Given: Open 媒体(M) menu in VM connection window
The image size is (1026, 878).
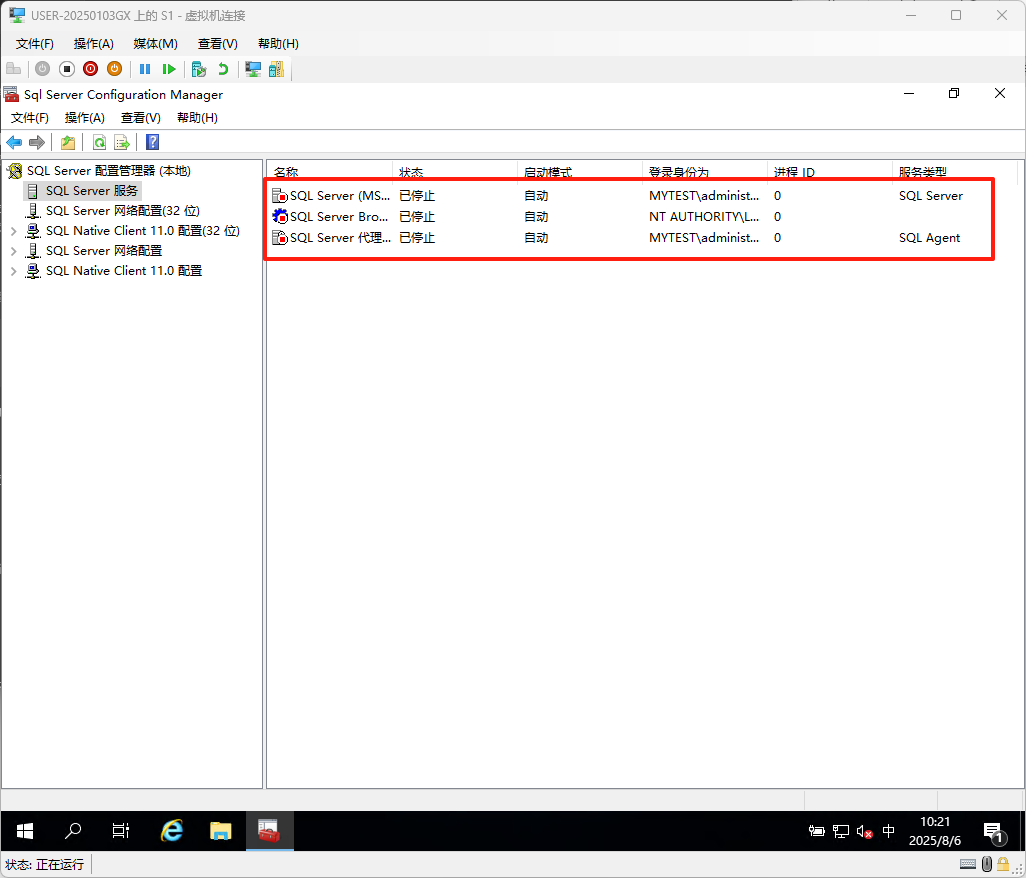Looking at the screenshot, I should pos(156,44).
